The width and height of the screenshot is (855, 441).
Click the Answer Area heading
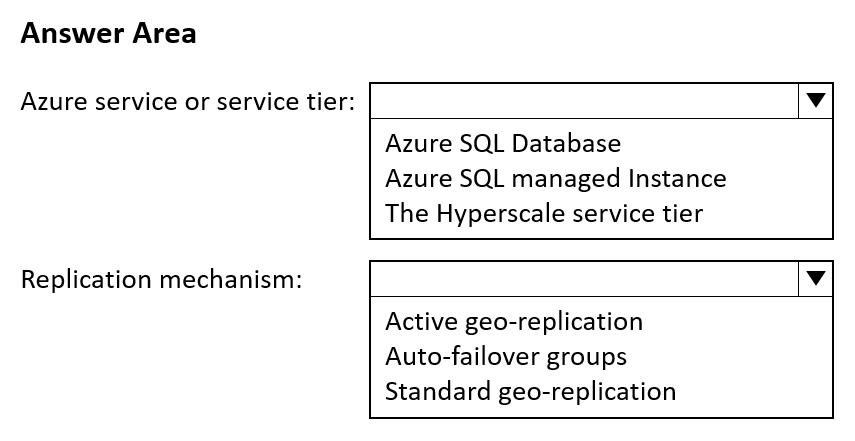tap(109, 33)
